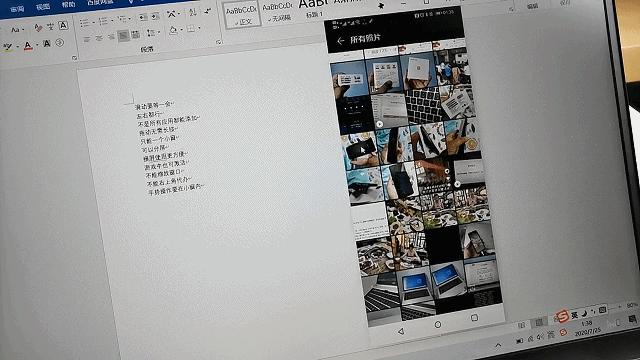Open shading color dropdown arrow
Image resolution: width=640 pixels, height=360 pixels.
182,30
